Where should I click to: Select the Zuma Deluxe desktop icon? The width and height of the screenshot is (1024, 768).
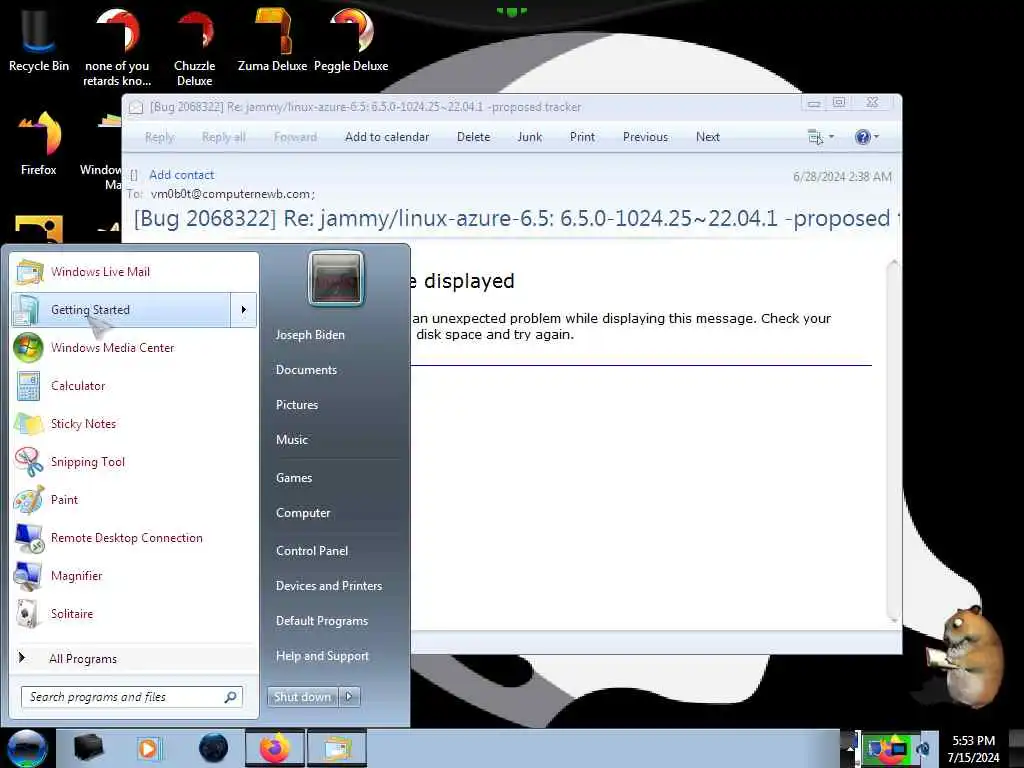(x=272, y=41)
